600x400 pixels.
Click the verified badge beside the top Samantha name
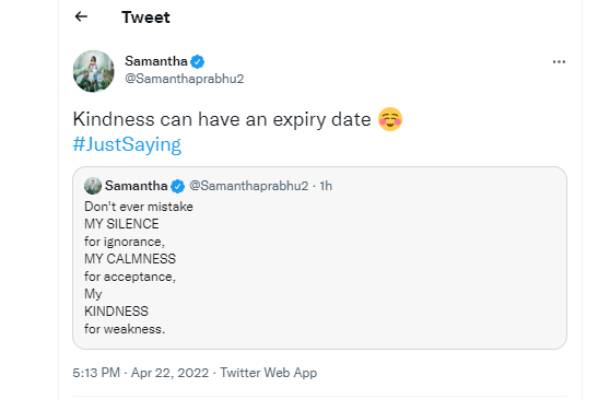click(197, 61)
